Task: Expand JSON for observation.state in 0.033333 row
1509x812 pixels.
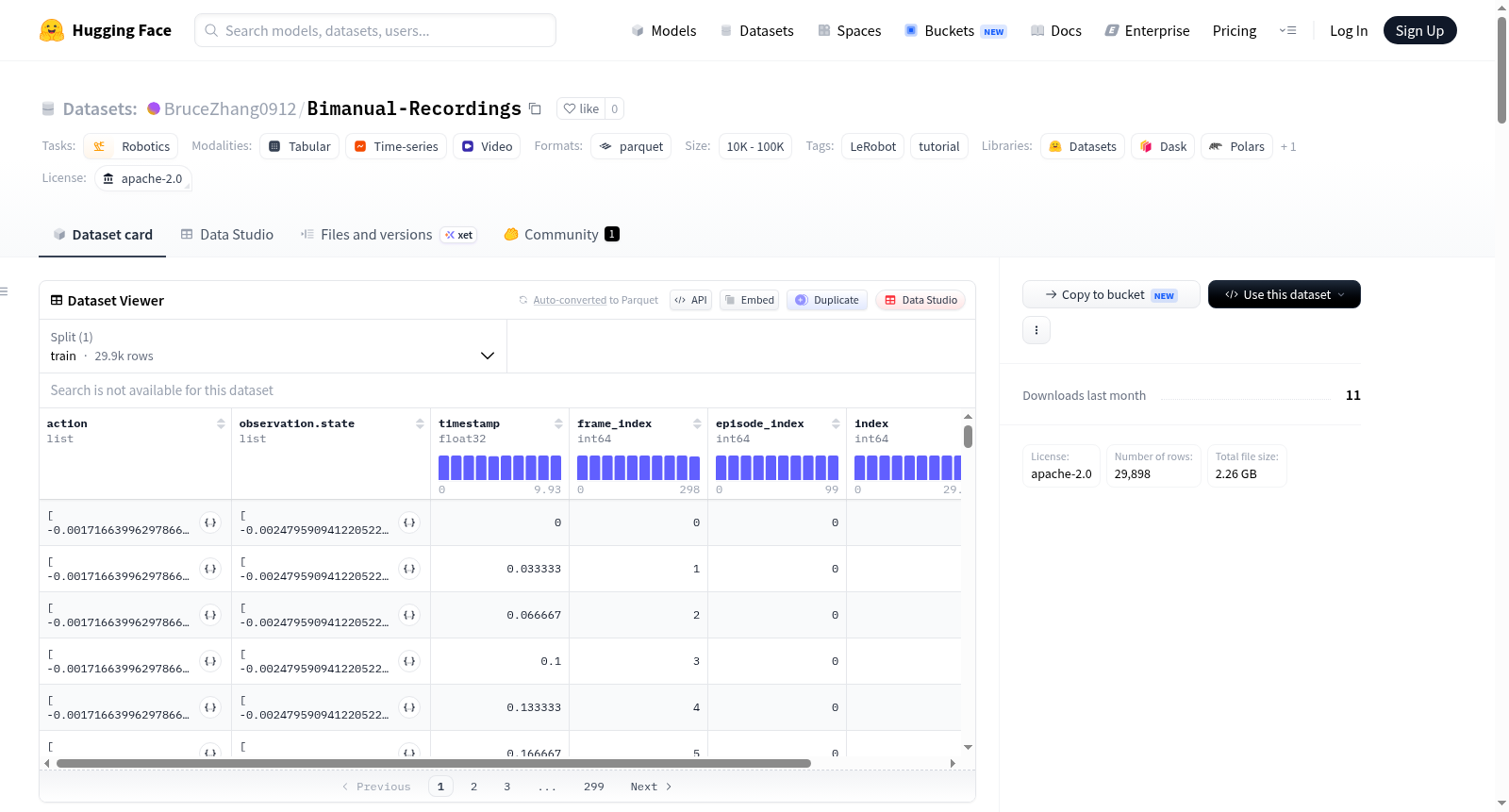Action: coord(409,569)
